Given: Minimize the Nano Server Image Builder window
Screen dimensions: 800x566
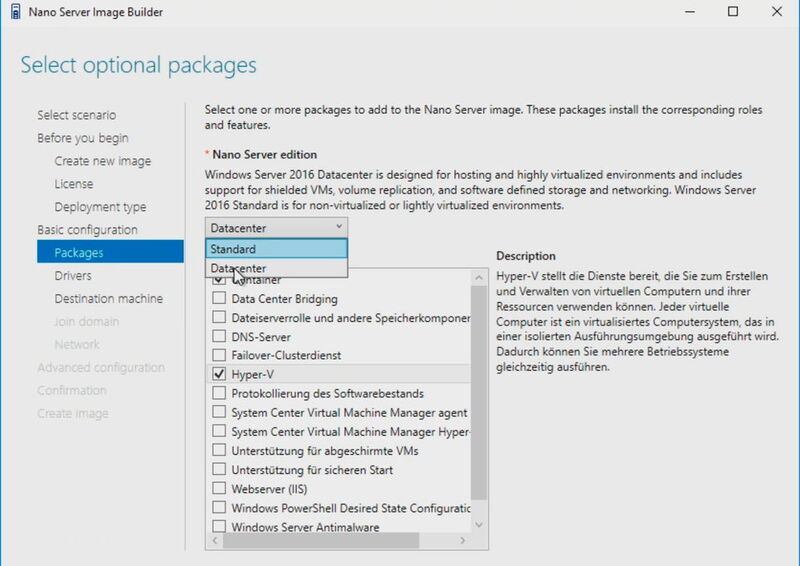Looking at the screenshot, I should 690,11.
